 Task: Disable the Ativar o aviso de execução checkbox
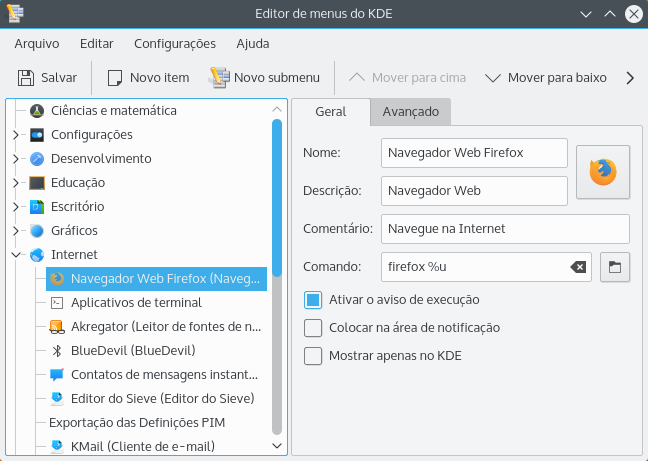313,299
